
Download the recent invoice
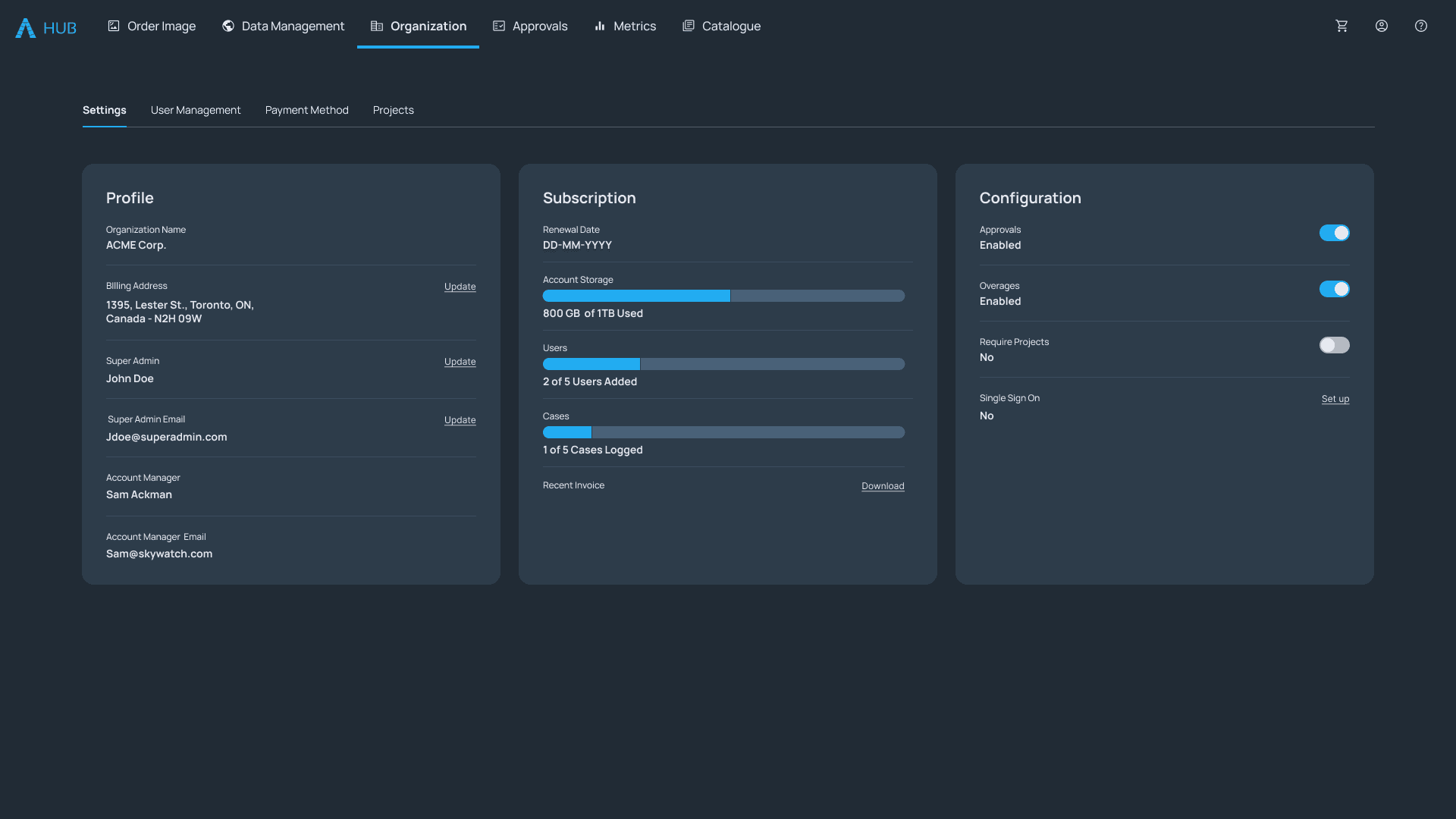pyautogui.click(x=883, y=486)
